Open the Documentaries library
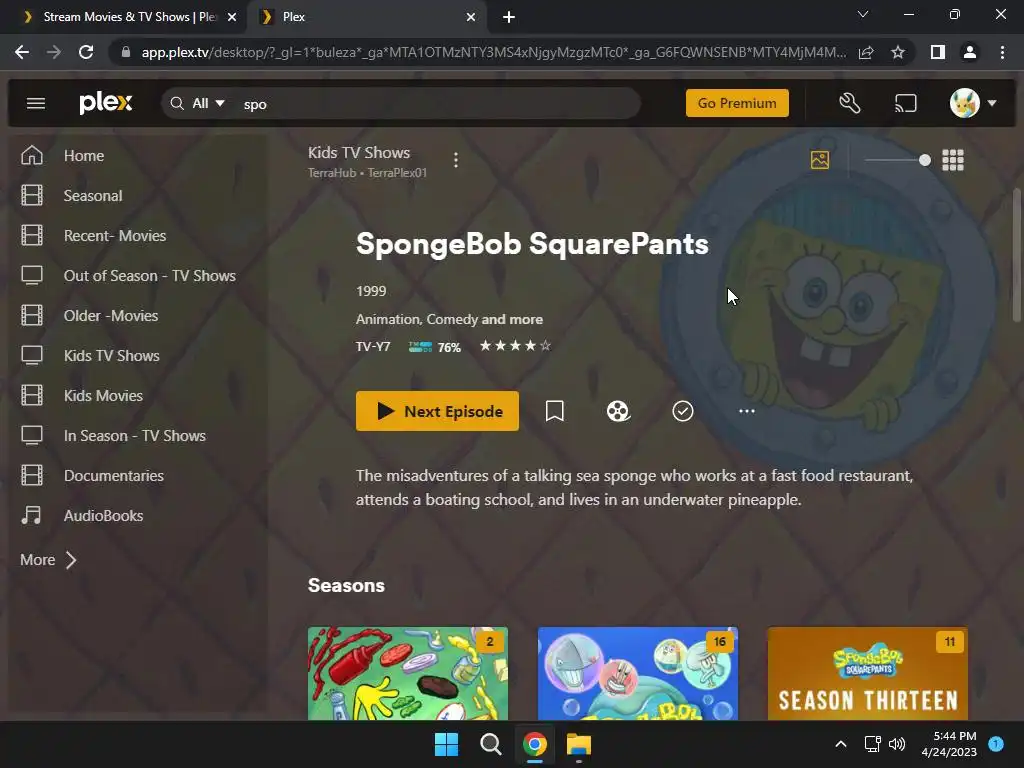 114,475
